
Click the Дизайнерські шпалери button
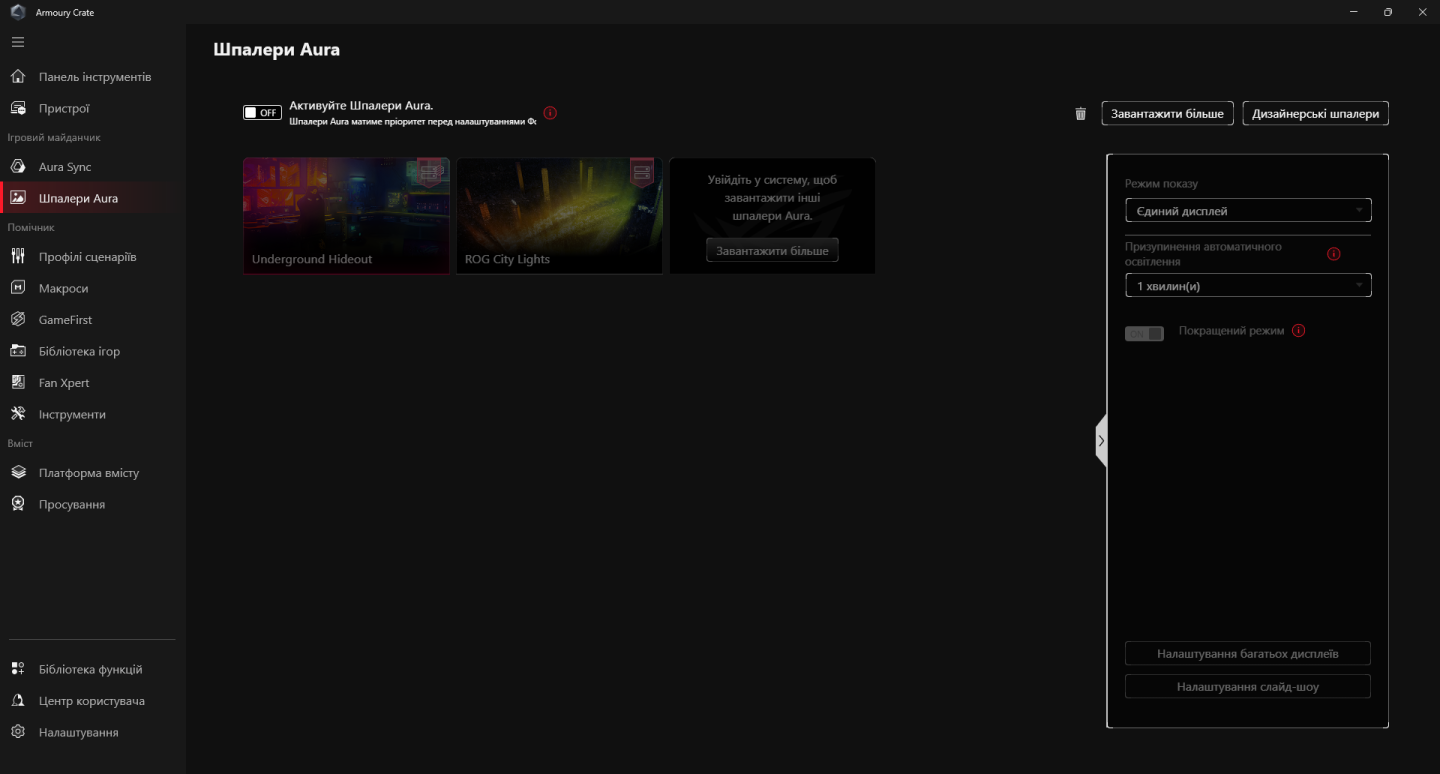pos(1315,113)
